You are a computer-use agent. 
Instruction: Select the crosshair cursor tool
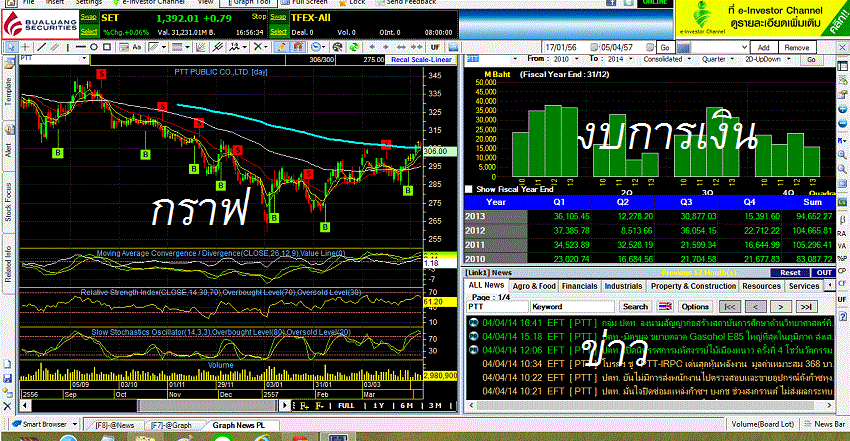point(25,47)
